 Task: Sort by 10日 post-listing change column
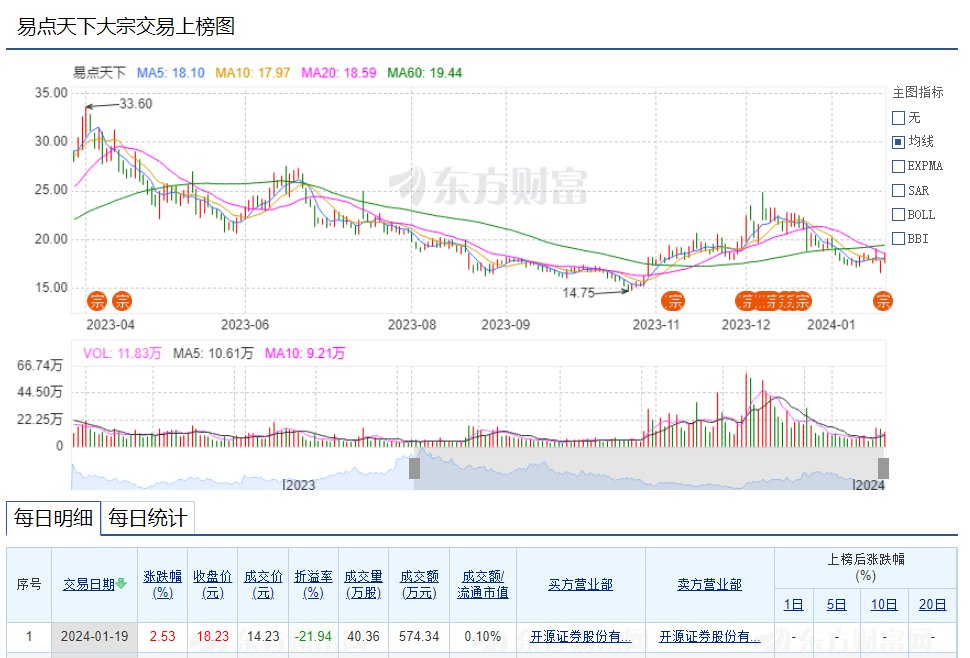point(884,604)
